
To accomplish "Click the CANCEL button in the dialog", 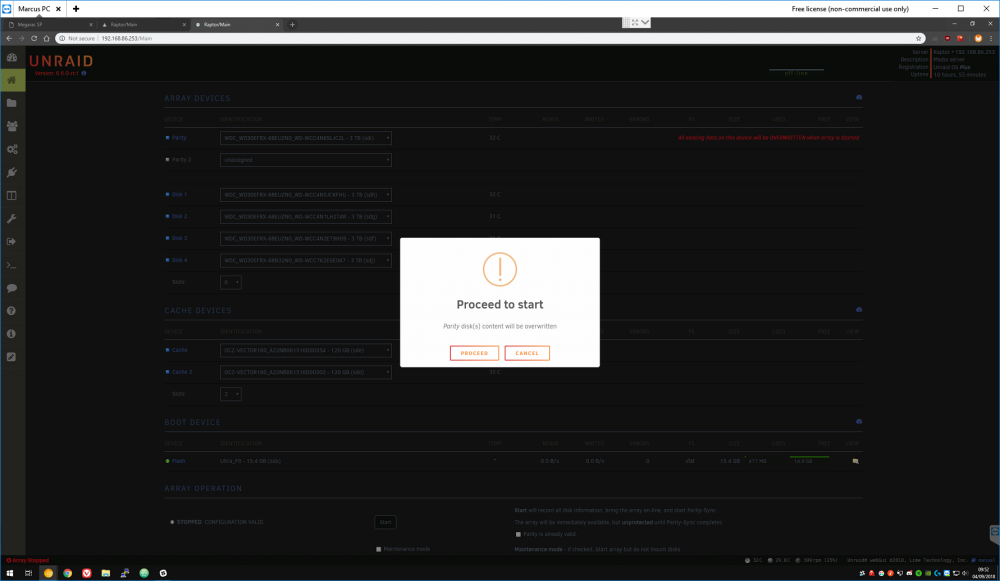I will pos(527,353).
